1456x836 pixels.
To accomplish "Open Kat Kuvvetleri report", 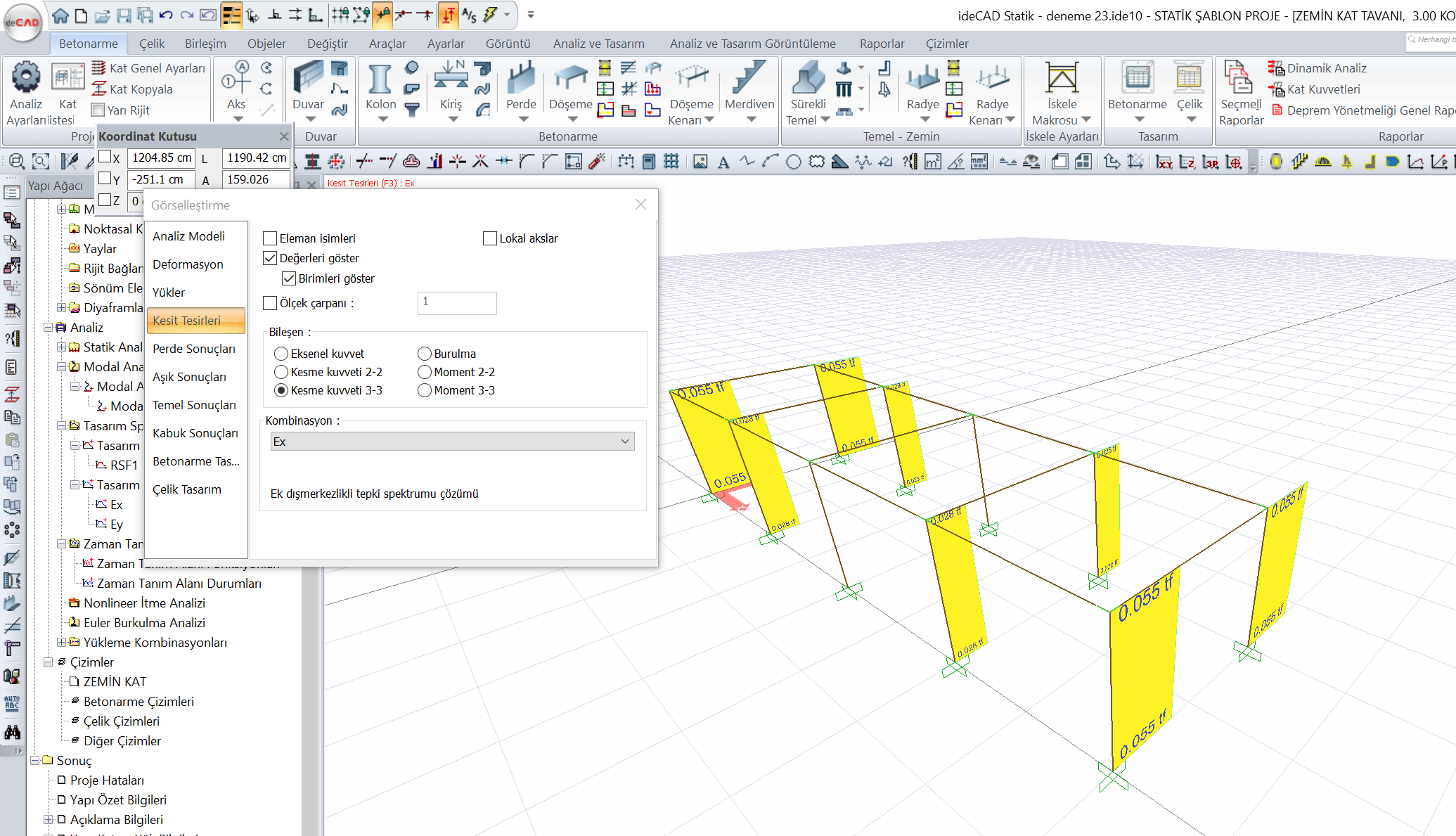I will pos(1314,89).
